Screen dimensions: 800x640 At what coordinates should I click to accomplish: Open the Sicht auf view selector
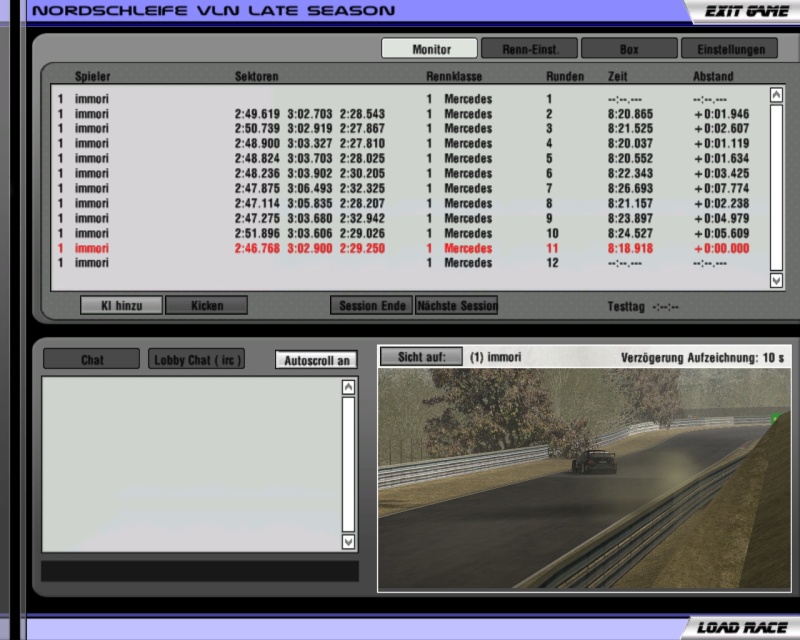coord(421,357)
